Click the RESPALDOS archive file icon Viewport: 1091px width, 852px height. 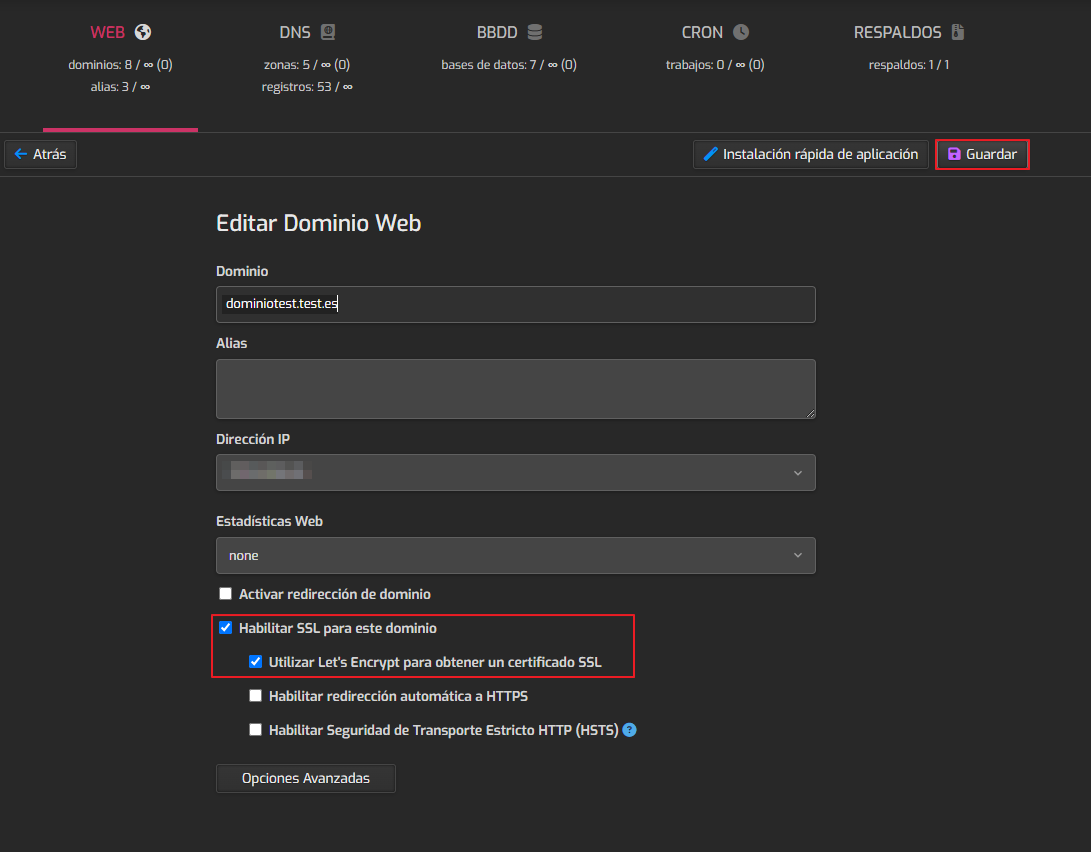[x=958, y=32]
